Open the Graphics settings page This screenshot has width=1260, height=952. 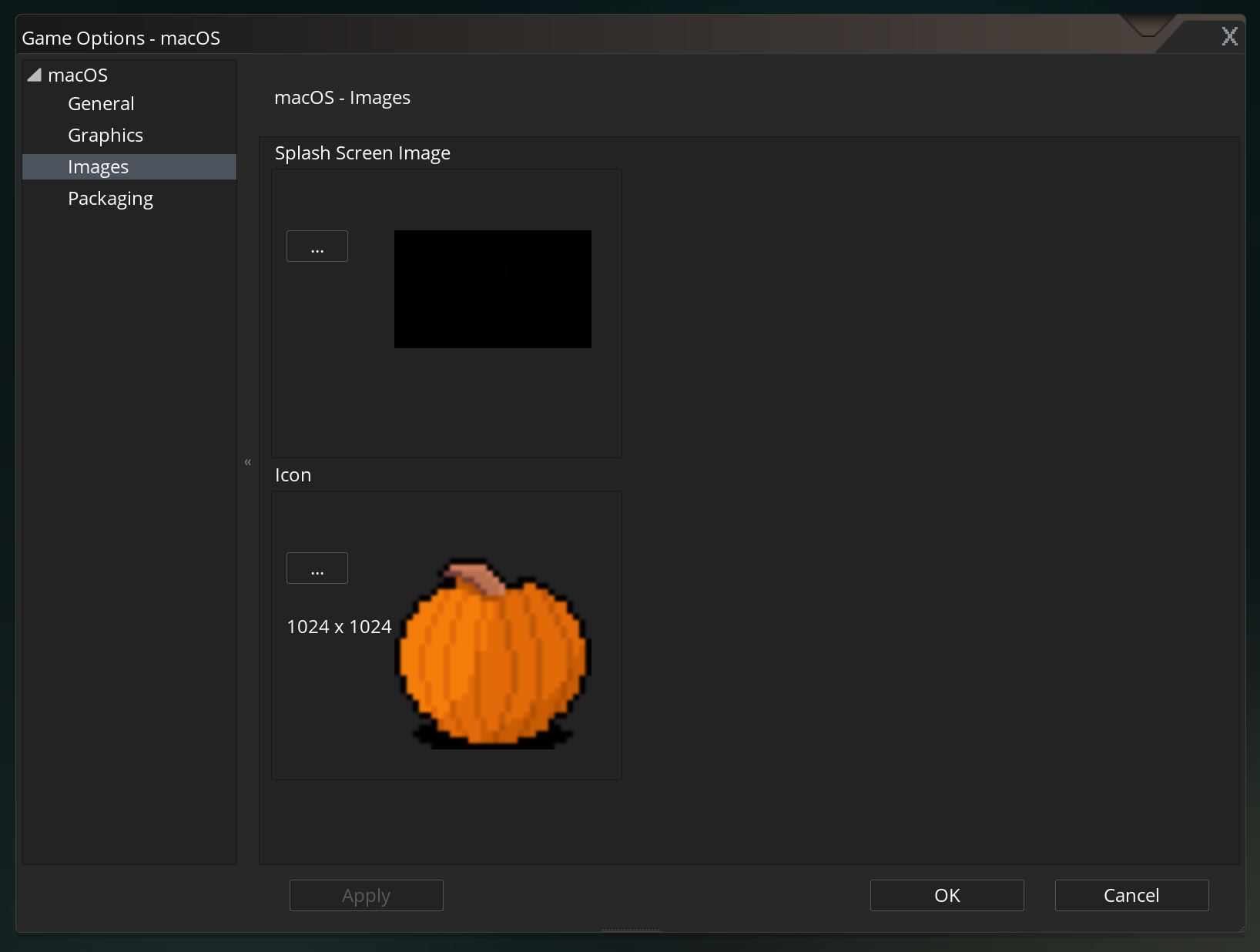coord(105,135)
